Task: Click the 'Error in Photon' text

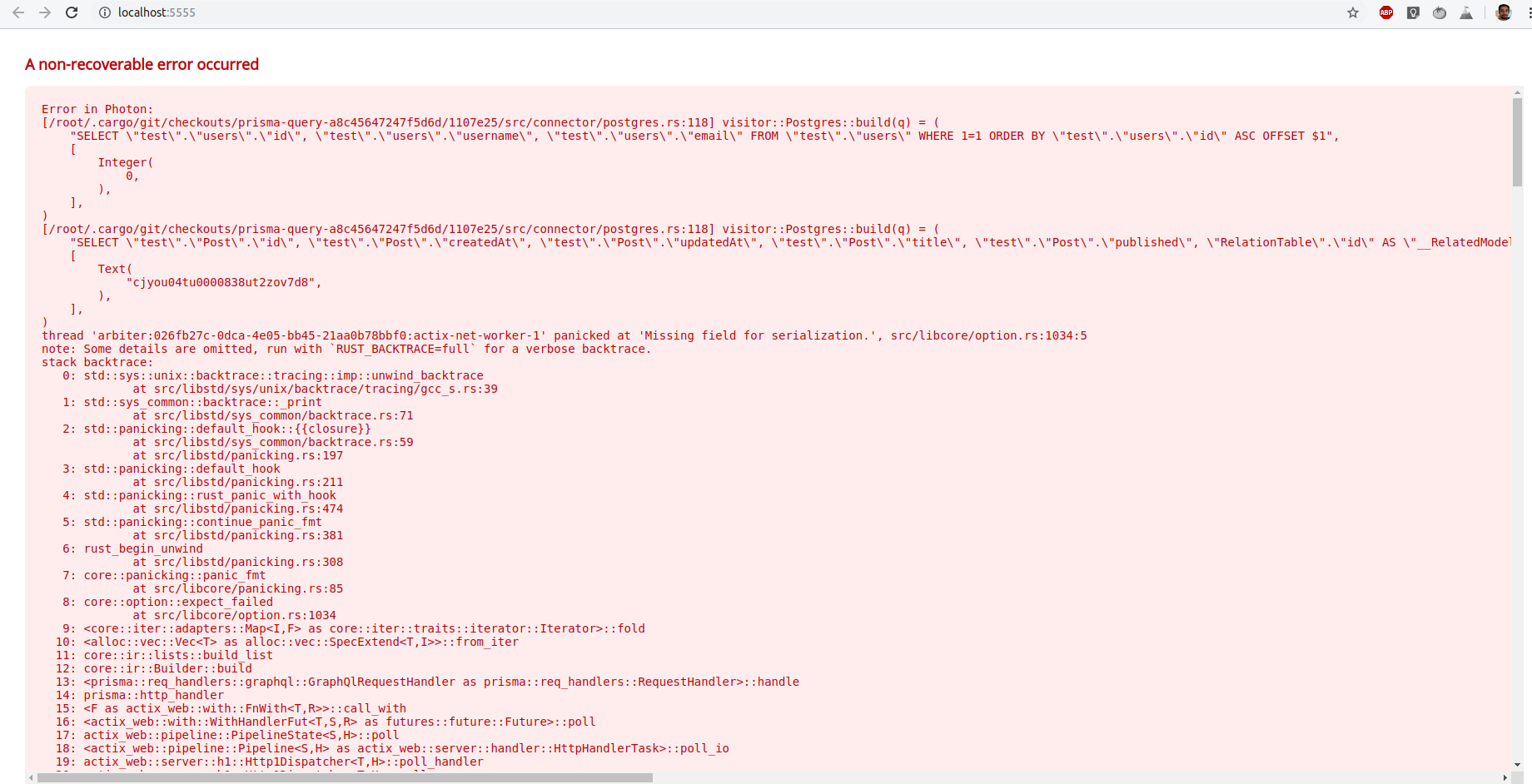Action: (97, 108)
